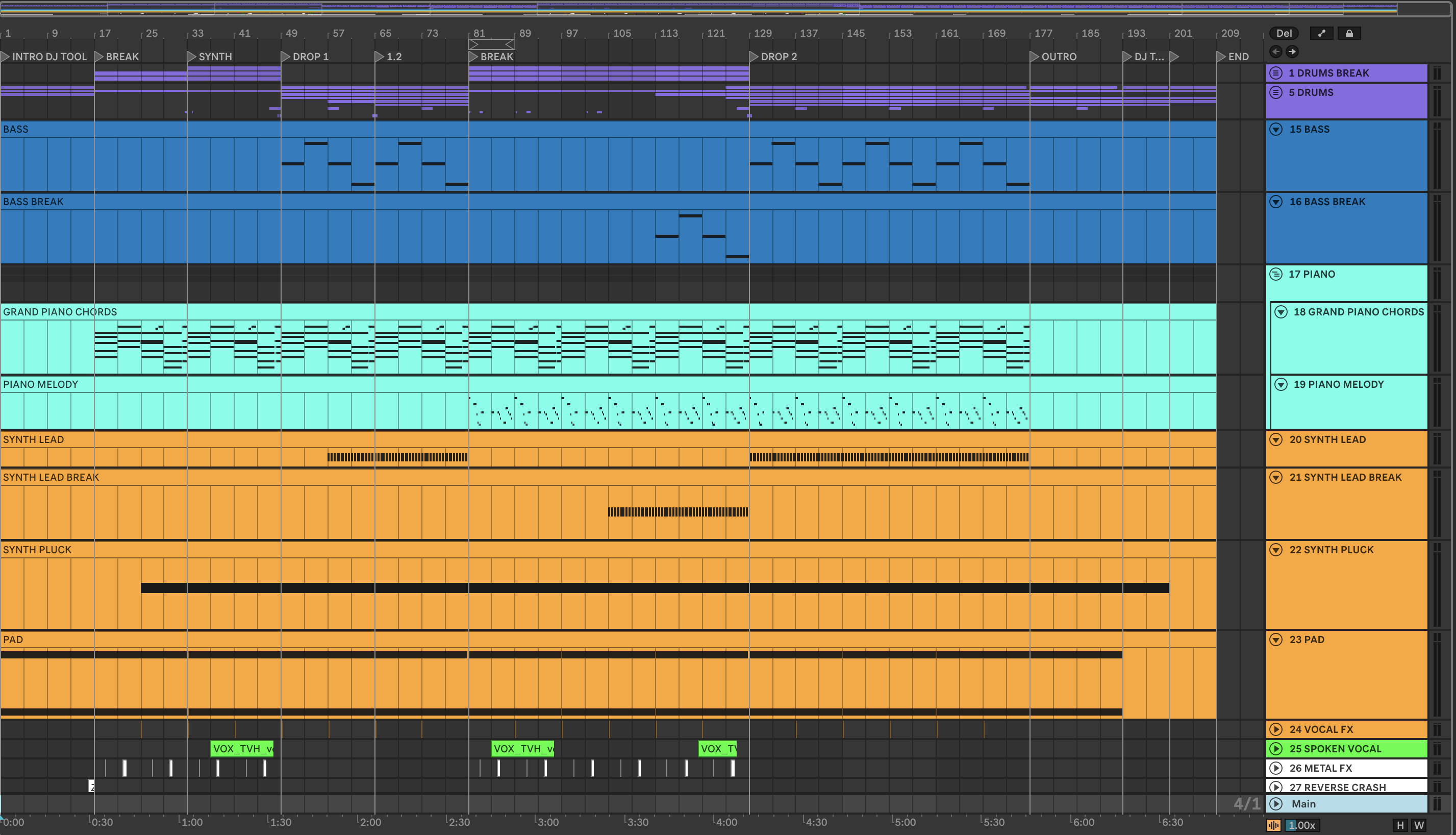Click the 1.2 locator arrow
The width and height of the screenshot is (1456, 835).
point(380,57)
